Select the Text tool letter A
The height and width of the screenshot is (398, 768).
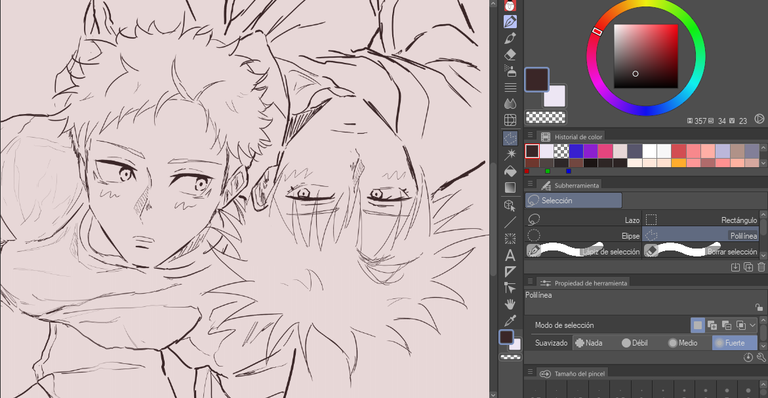(510, 255)
